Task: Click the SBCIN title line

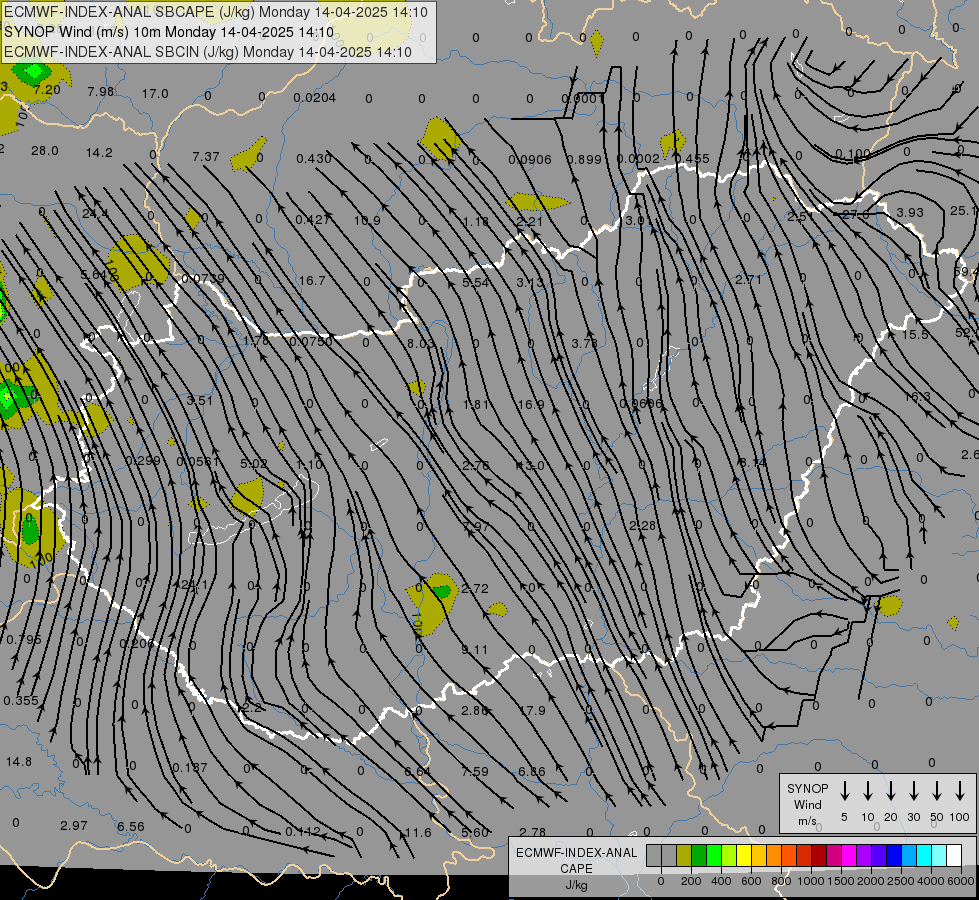Action: (208, 52)
